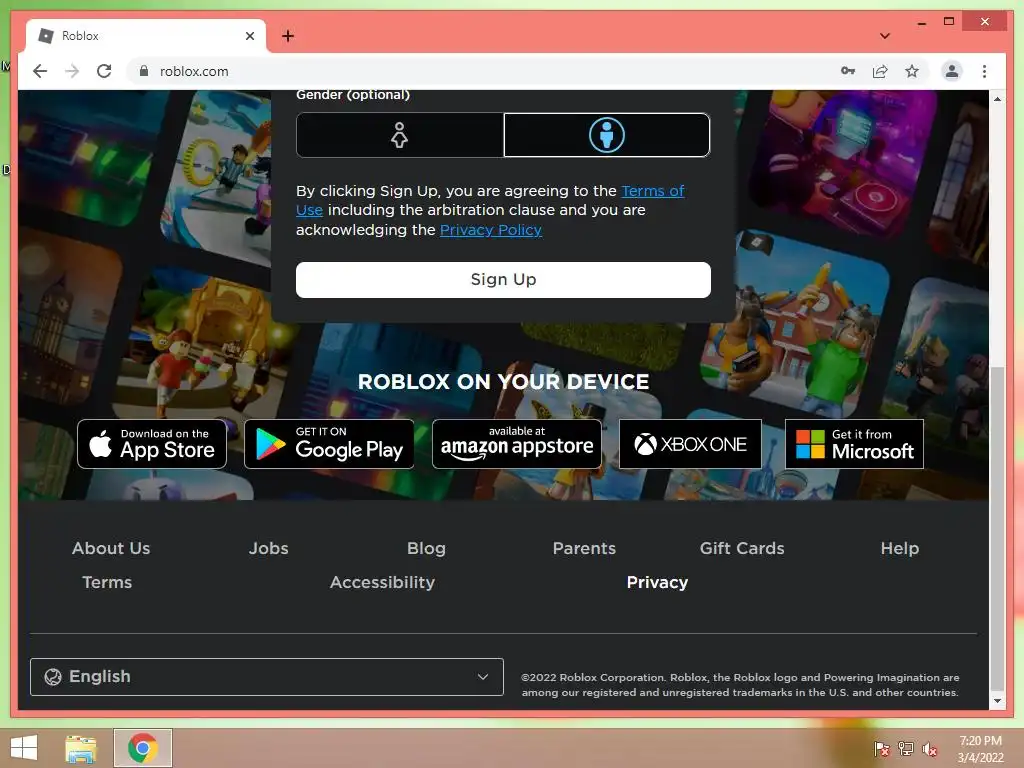
Task: Click the page scroll up arrow
Action: click(x=997, y=99)
